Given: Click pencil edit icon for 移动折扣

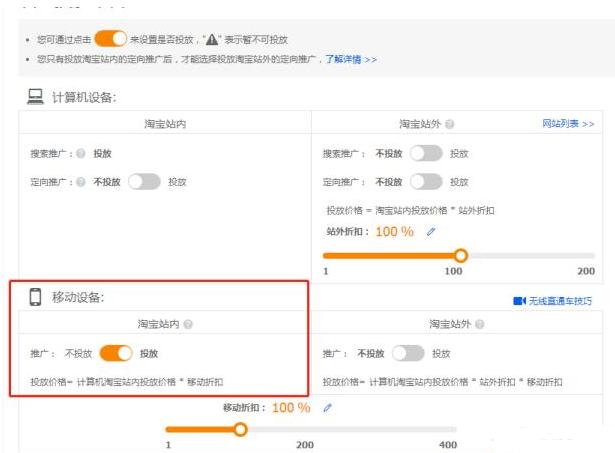Looking at the screenshot, I should (x=327, y=408).
